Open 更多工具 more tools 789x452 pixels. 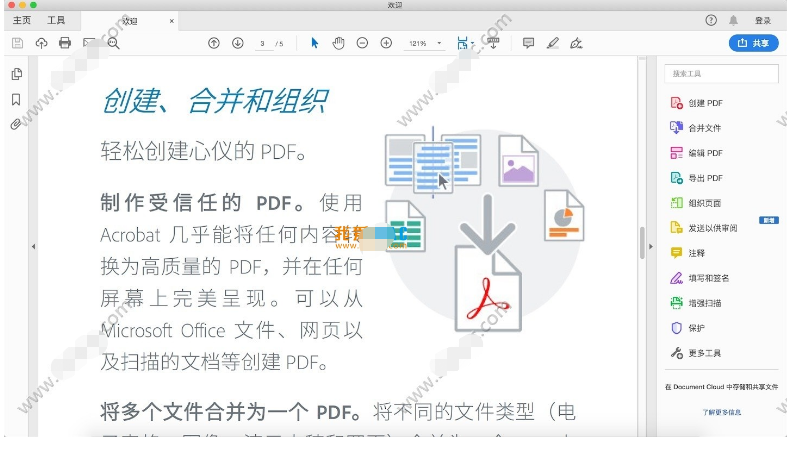[x=696, y=353]
